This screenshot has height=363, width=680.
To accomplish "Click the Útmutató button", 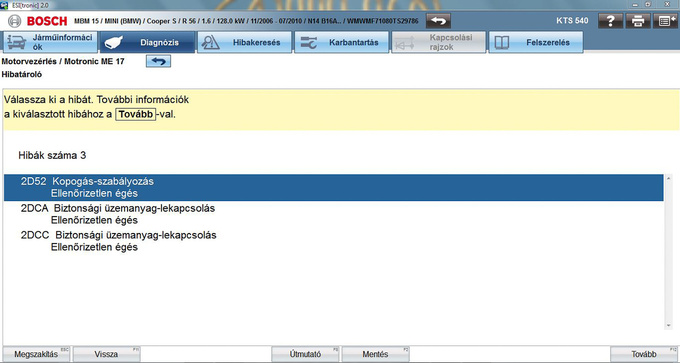I will [305, 354].
